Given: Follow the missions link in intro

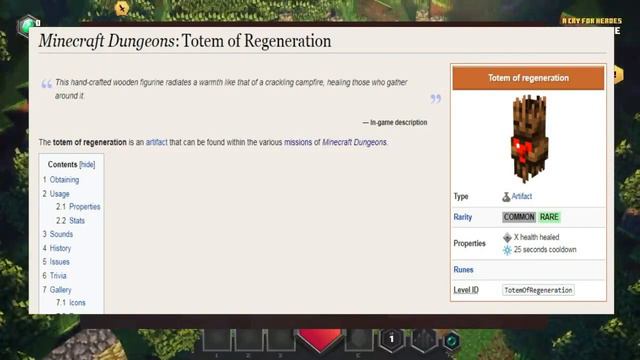Looking at the screenshot, I should click(x=298, y=142).
